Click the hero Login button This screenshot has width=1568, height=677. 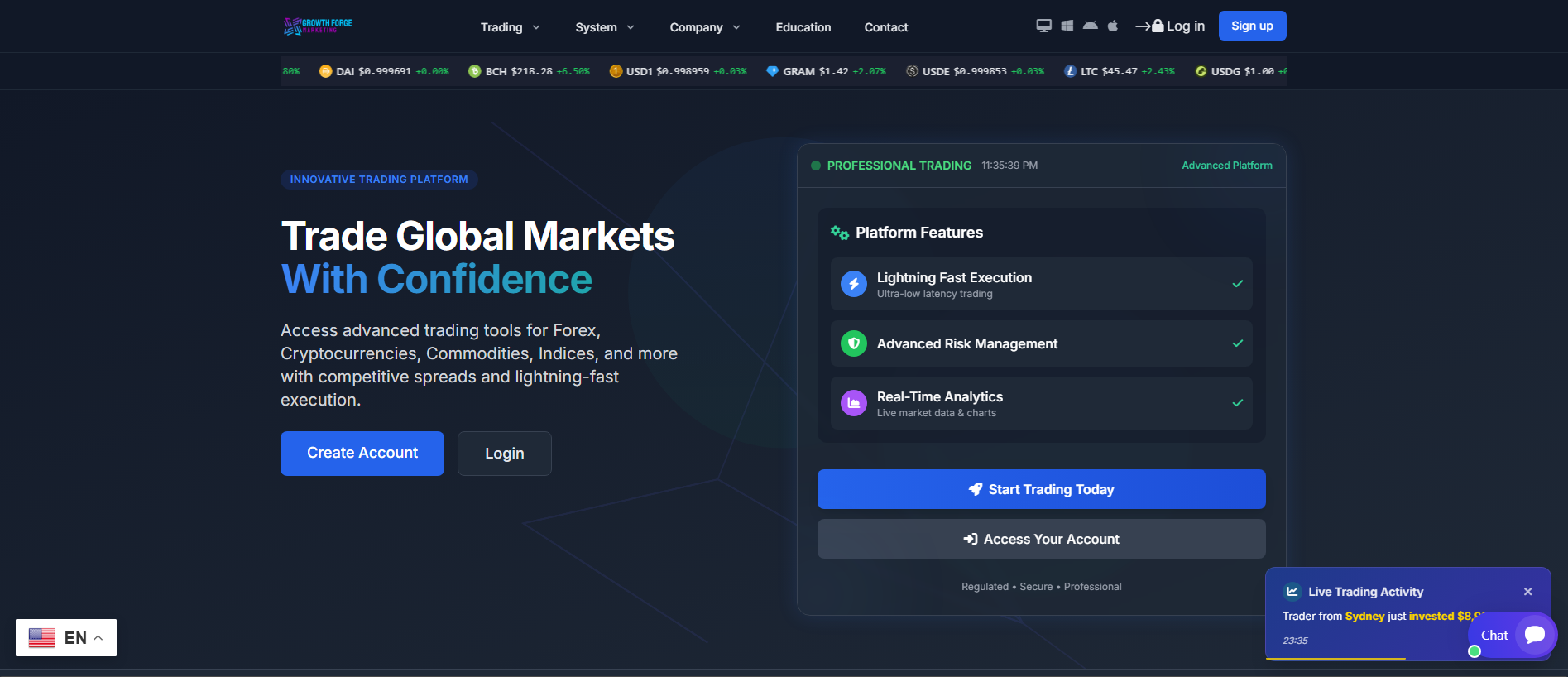tap(505, 454)
